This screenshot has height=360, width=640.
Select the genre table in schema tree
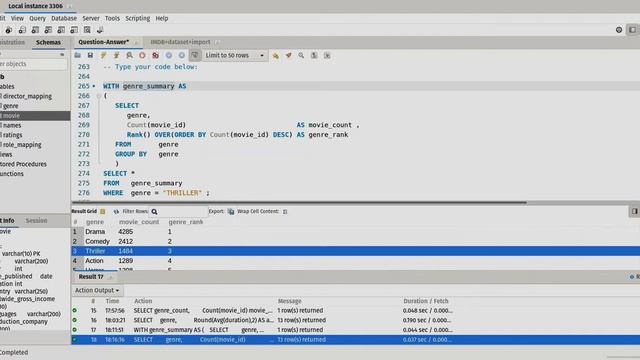[x=11, y=106]
